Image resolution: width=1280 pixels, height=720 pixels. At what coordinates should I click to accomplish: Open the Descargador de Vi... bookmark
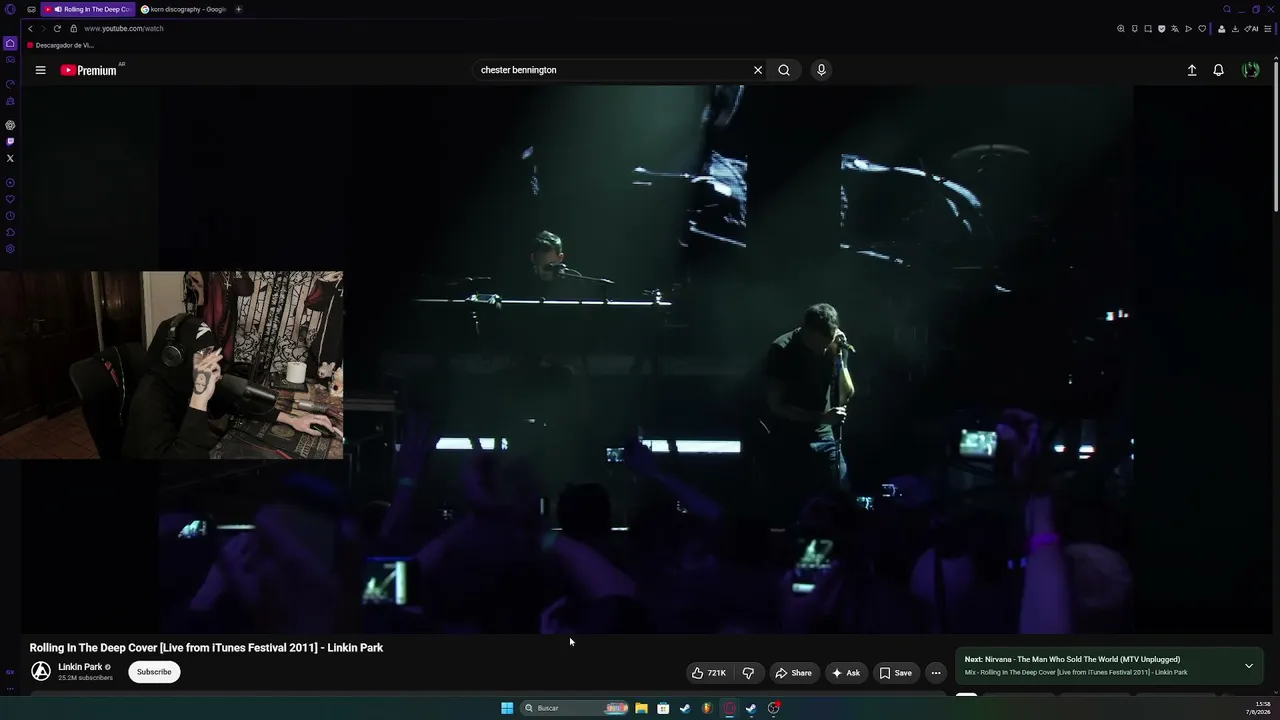[x=61, y=45]
